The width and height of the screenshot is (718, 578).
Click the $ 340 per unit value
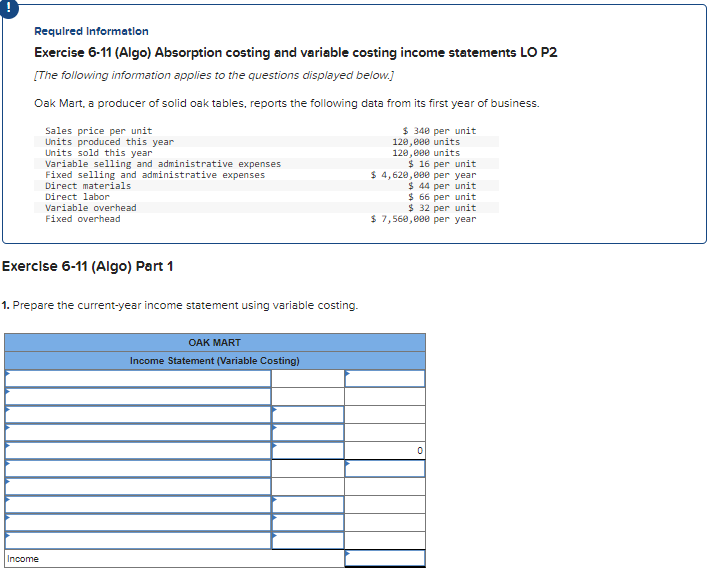[439, 131]
